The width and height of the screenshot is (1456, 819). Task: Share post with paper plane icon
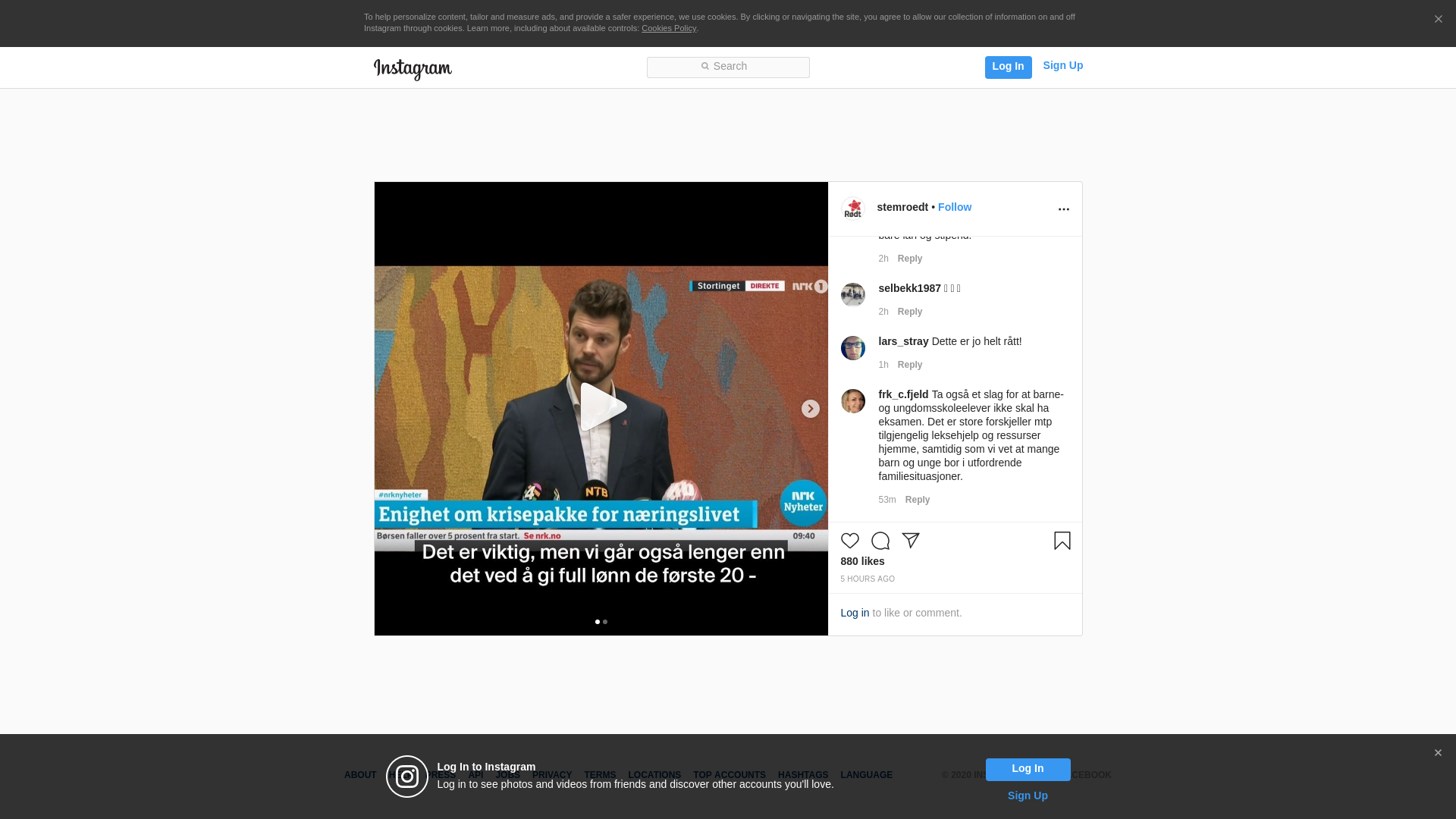tap(911, 541)
